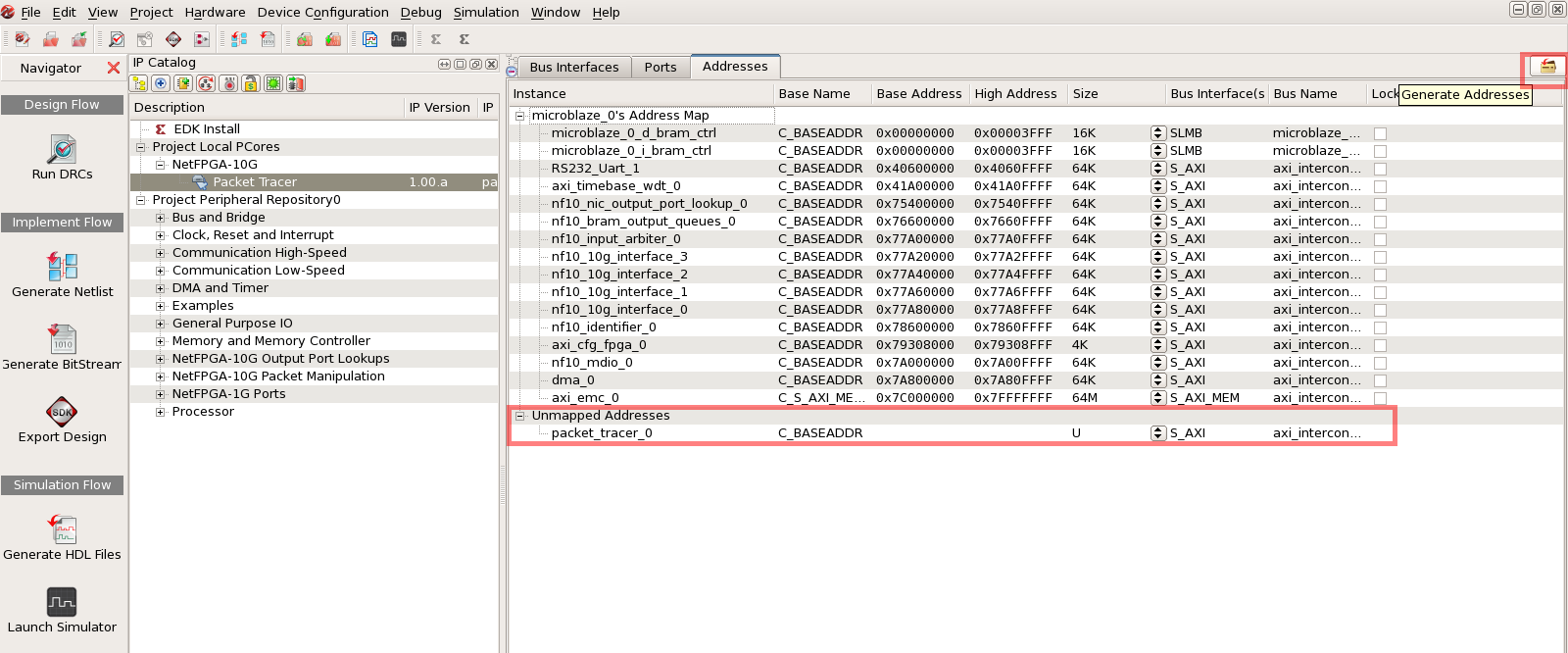Select the Packet Tracer IP core entry
Image resolution: width=1568 pixels, height=653 pixels.
point(255,182)
